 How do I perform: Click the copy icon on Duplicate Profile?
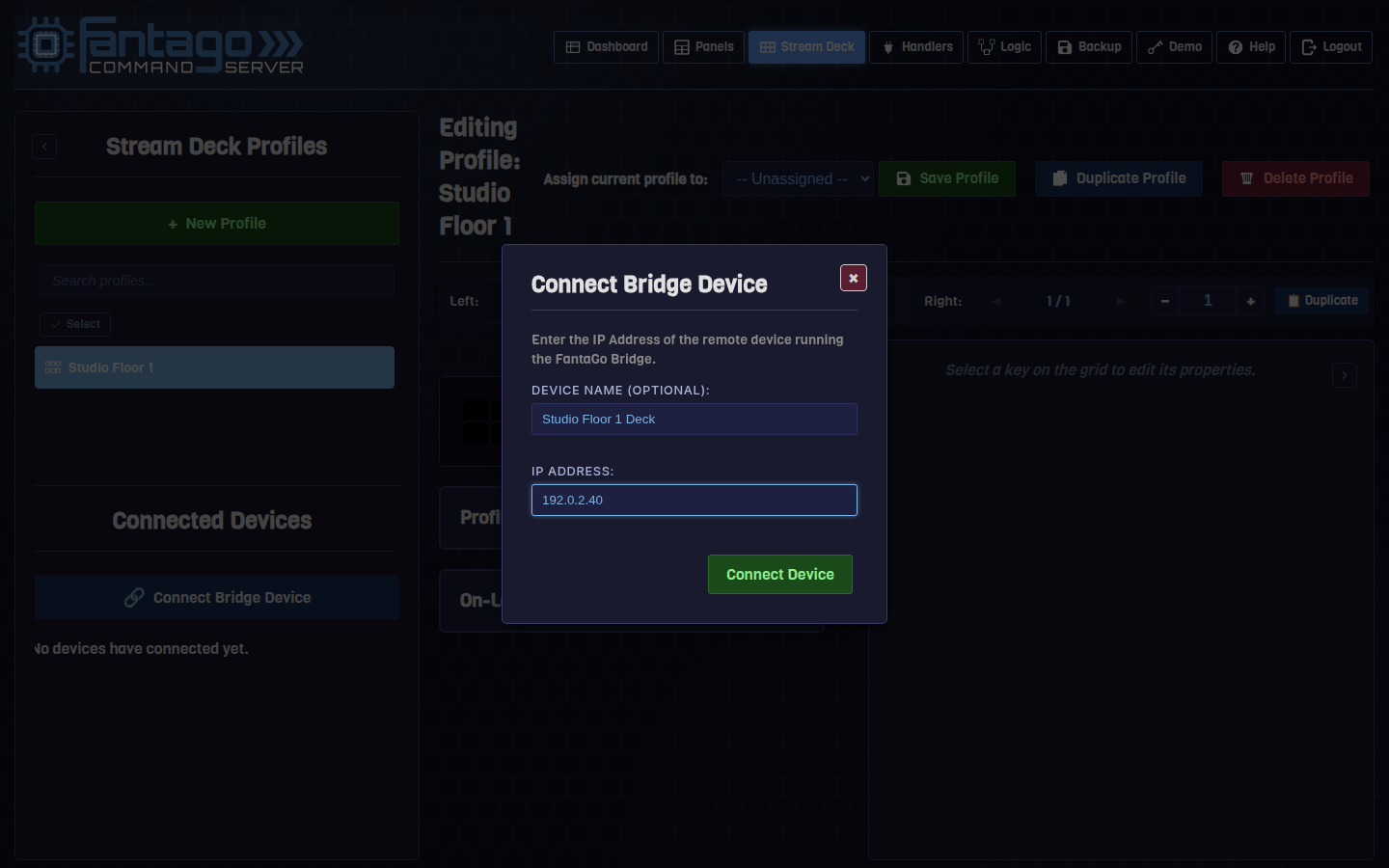1059,178
